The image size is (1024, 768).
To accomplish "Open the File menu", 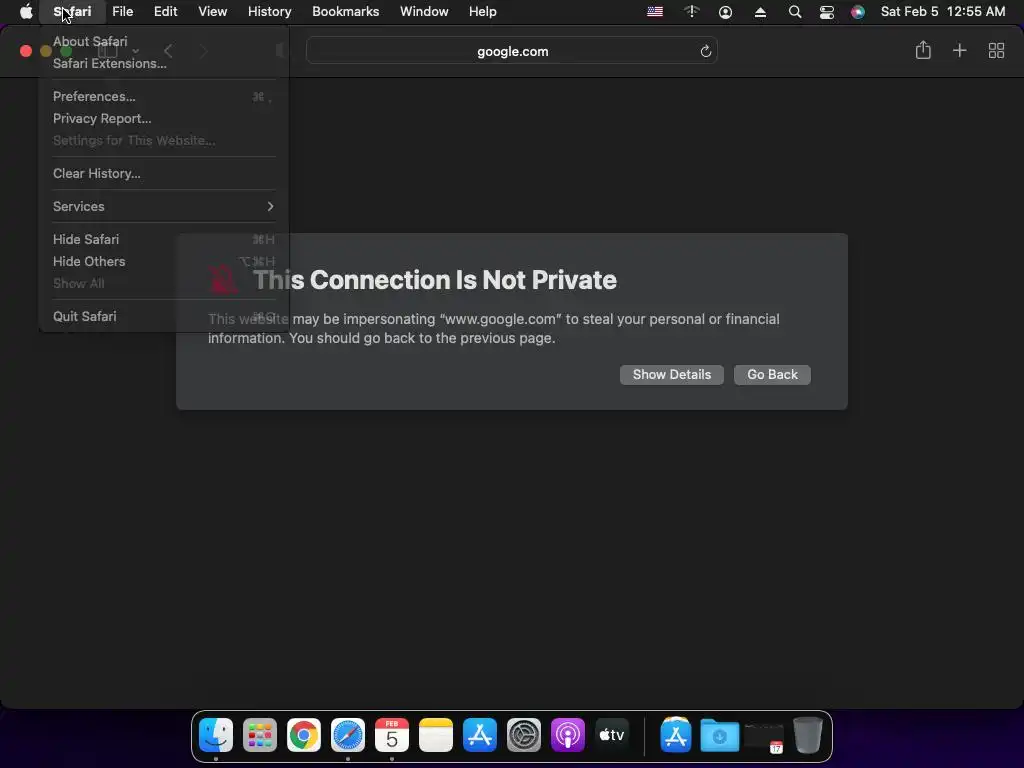I will point(122,12).
